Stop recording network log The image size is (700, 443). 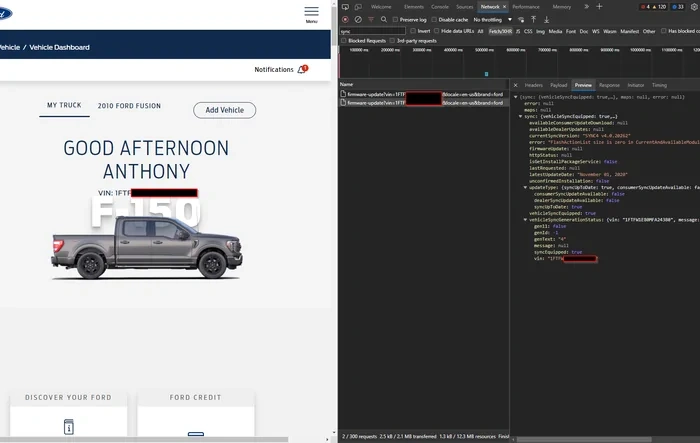[345, 19]
